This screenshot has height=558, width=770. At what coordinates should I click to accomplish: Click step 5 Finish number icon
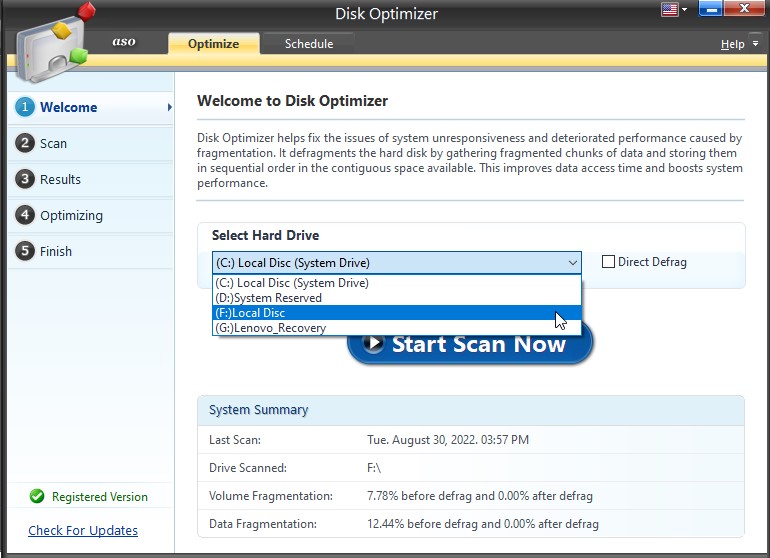pyautogui.click(x=25, y=251)
